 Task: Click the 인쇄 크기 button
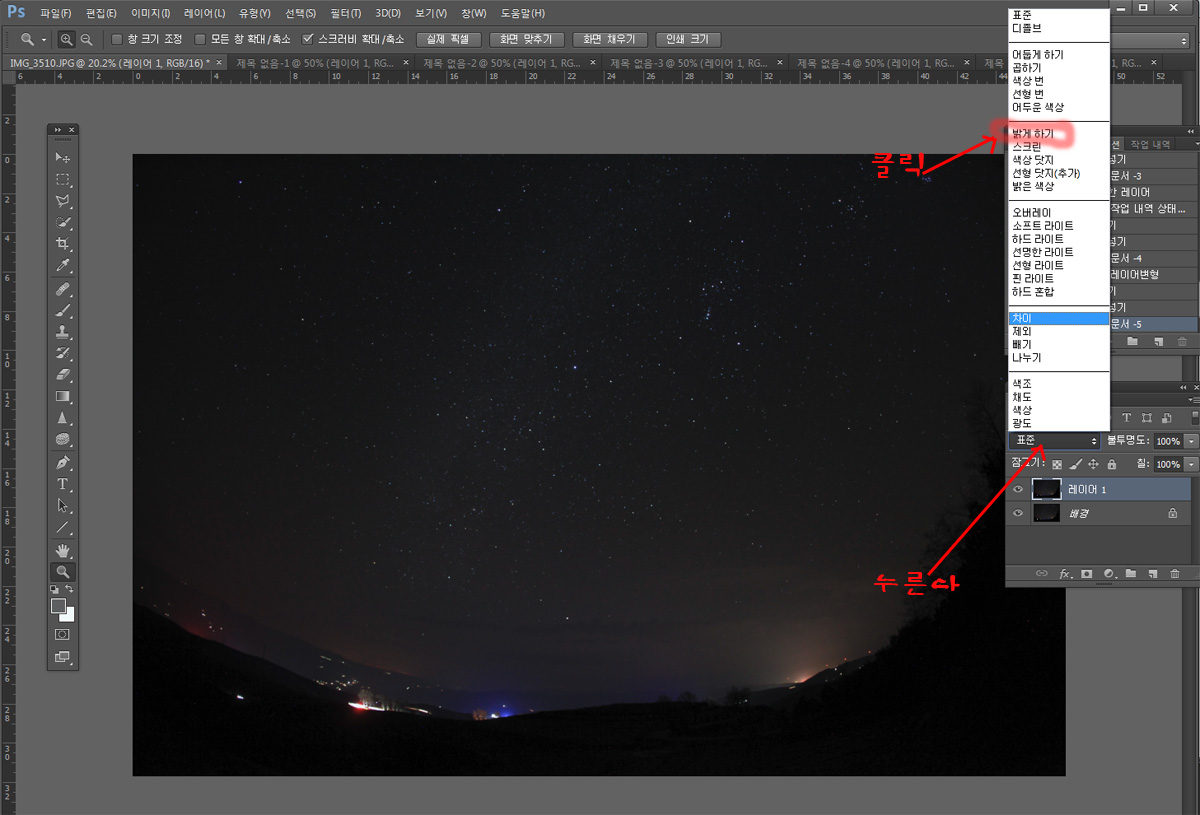click(x=687, y=39)
